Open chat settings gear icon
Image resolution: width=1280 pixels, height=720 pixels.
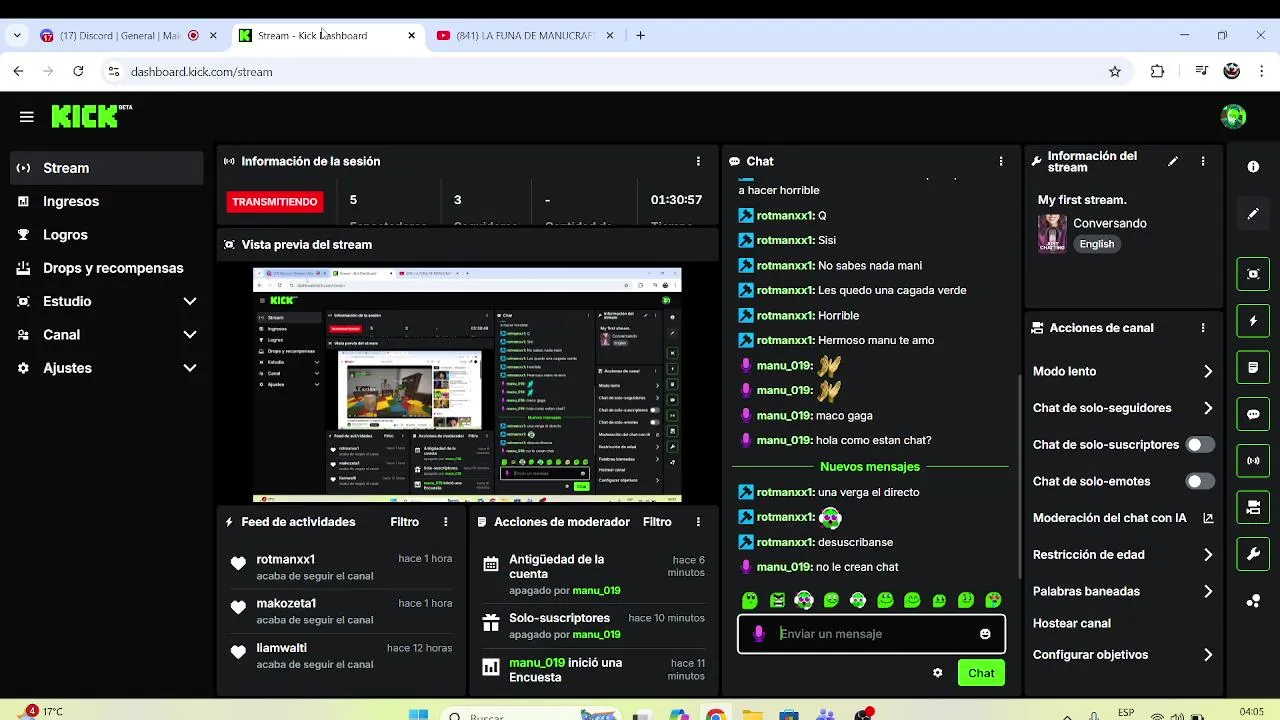tap(937, 673)
